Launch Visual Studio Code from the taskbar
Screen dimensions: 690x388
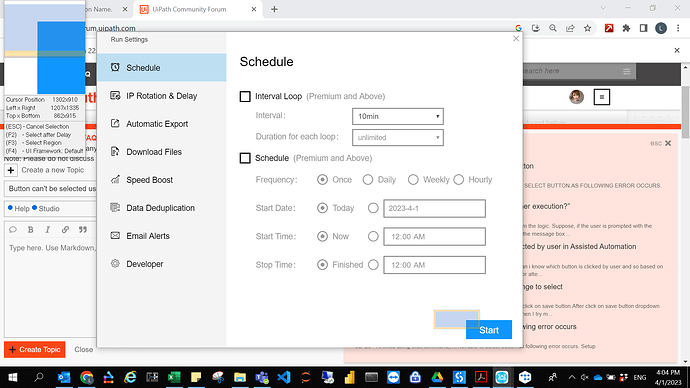284,377
